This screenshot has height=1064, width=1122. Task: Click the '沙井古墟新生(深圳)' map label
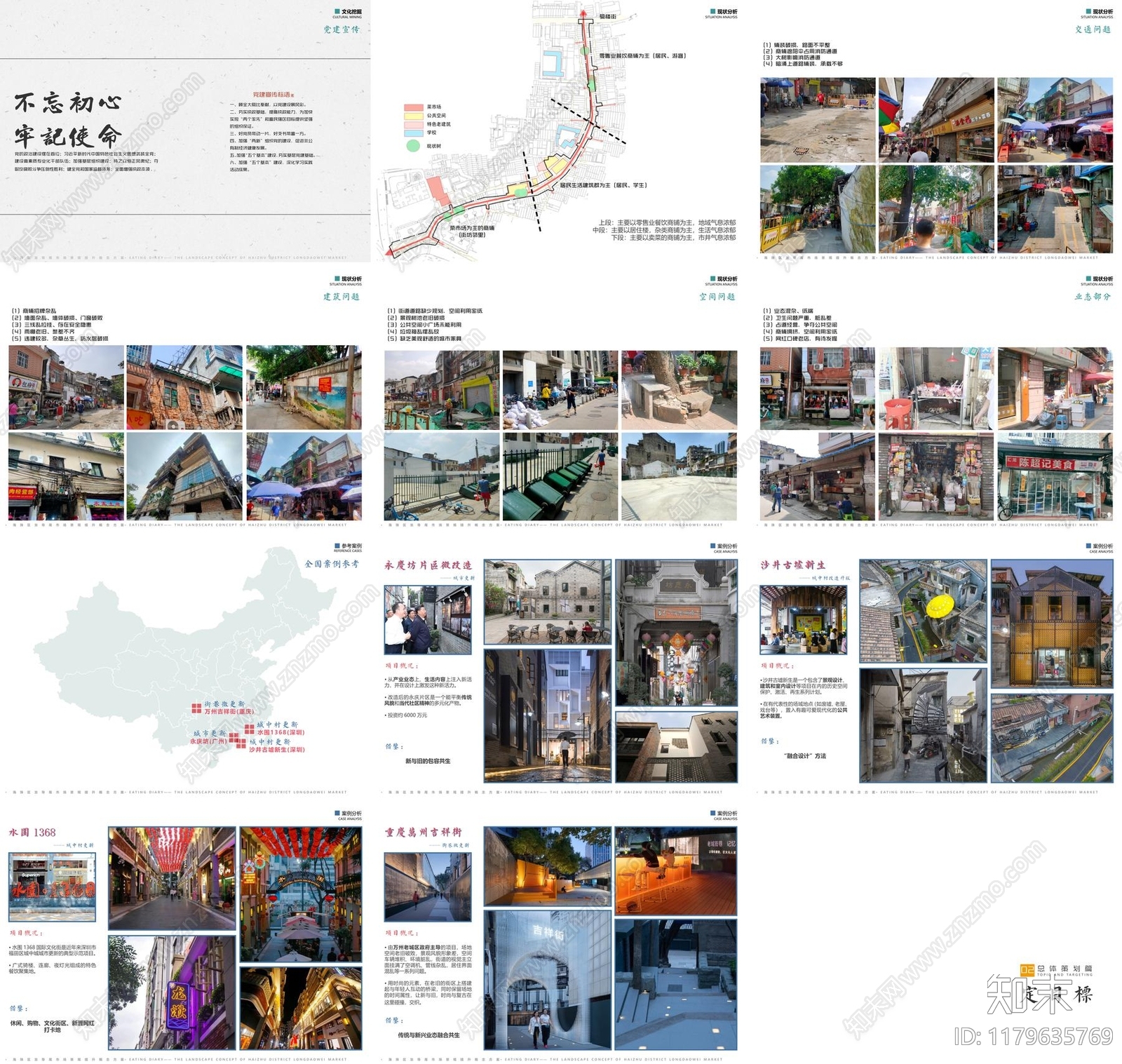[277, 750]
